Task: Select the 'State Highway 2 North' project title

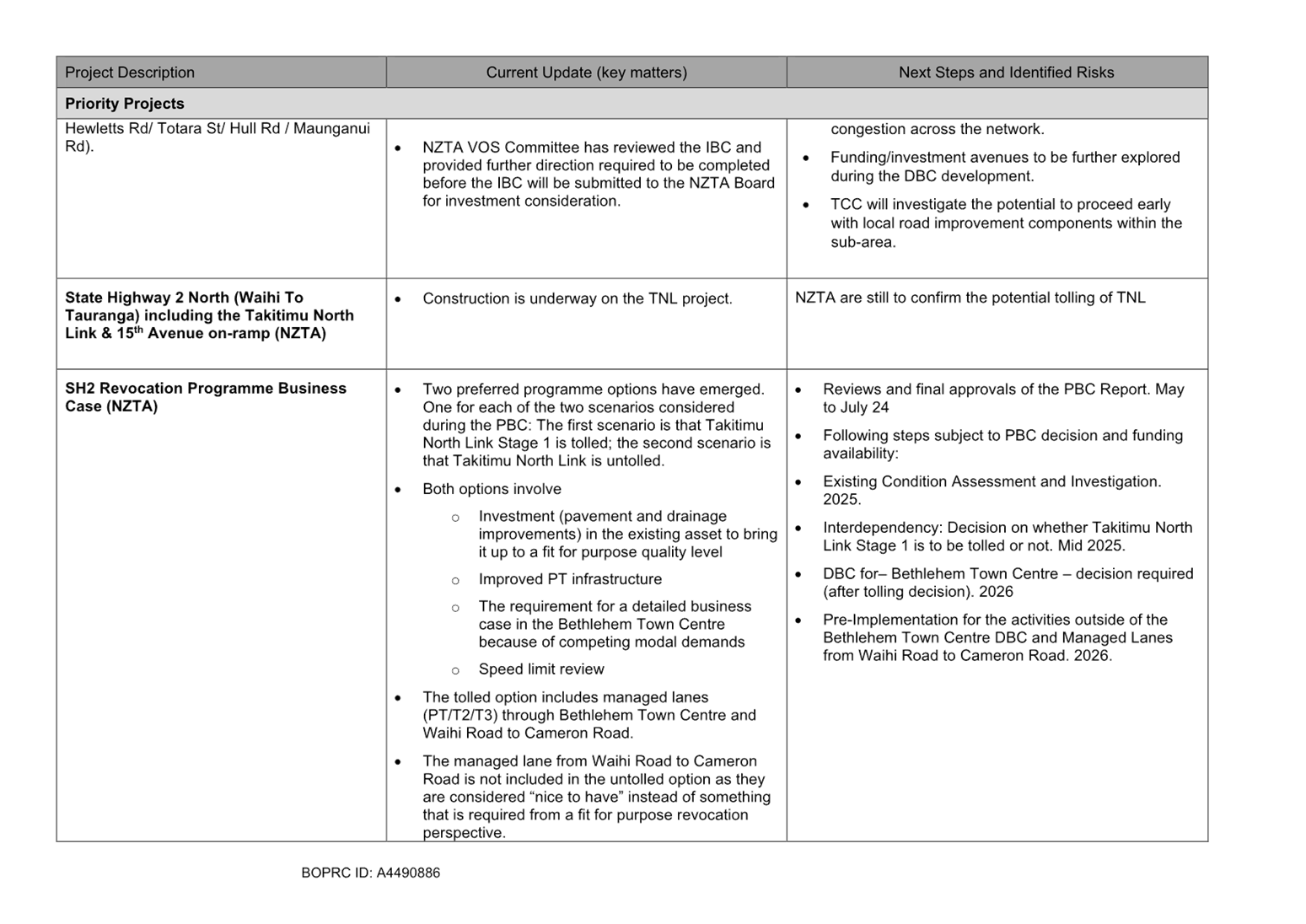Action: point(210,315)
